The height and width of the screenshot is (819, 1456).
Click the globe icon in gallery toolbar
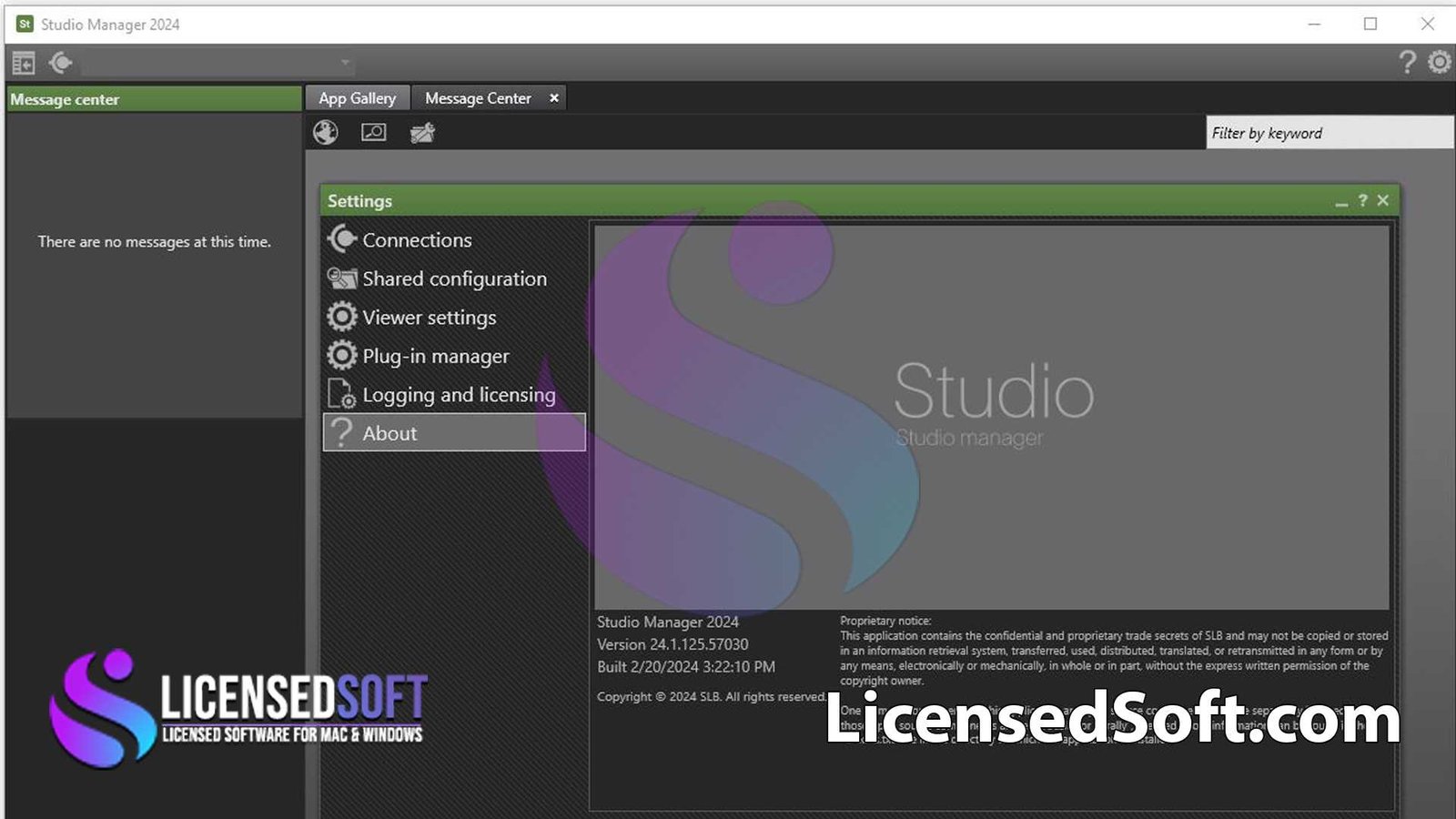(x=326, y=133)
